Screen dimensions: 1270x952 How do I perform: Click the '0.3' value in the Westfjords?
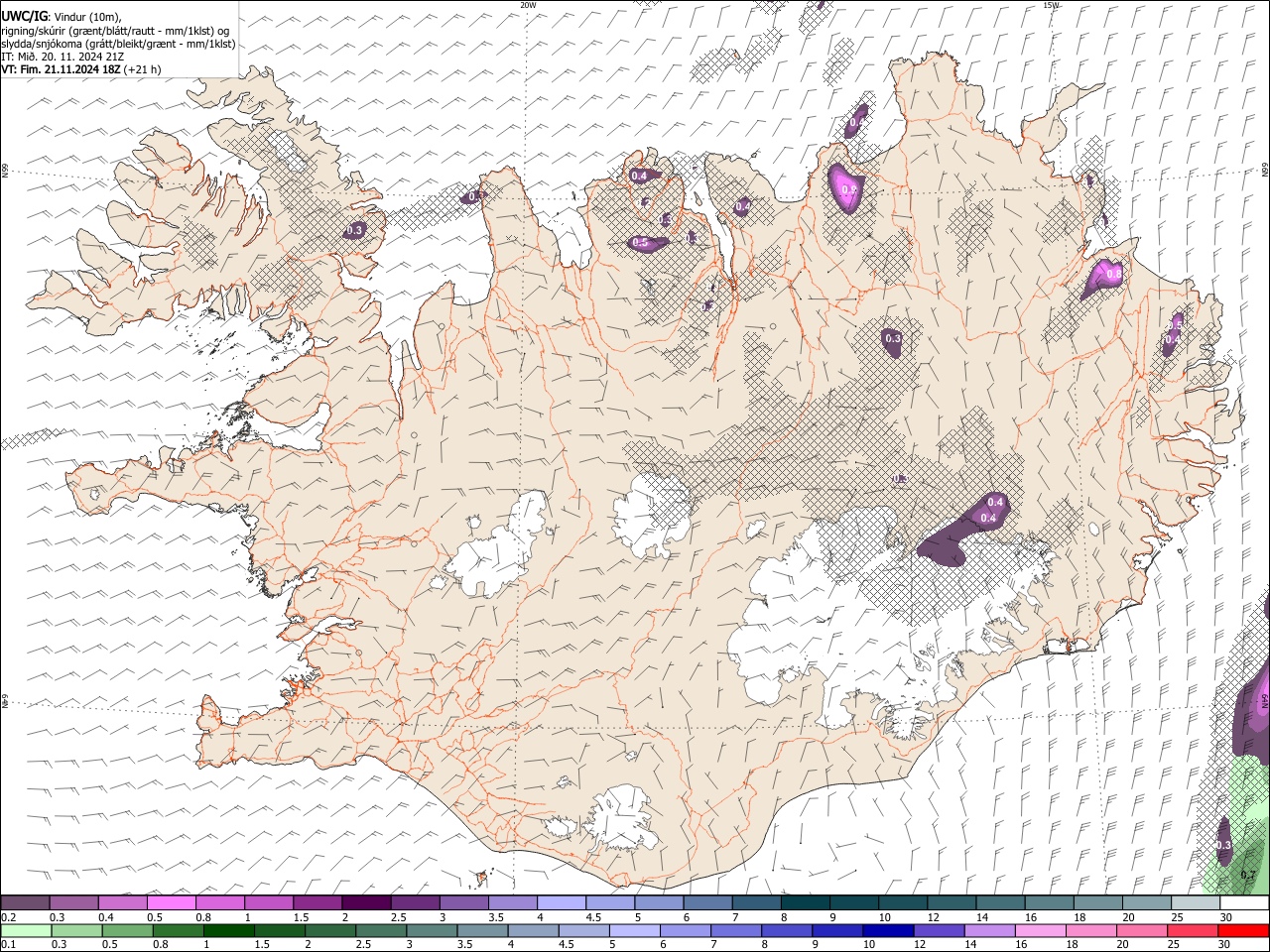tap(354, 230)
